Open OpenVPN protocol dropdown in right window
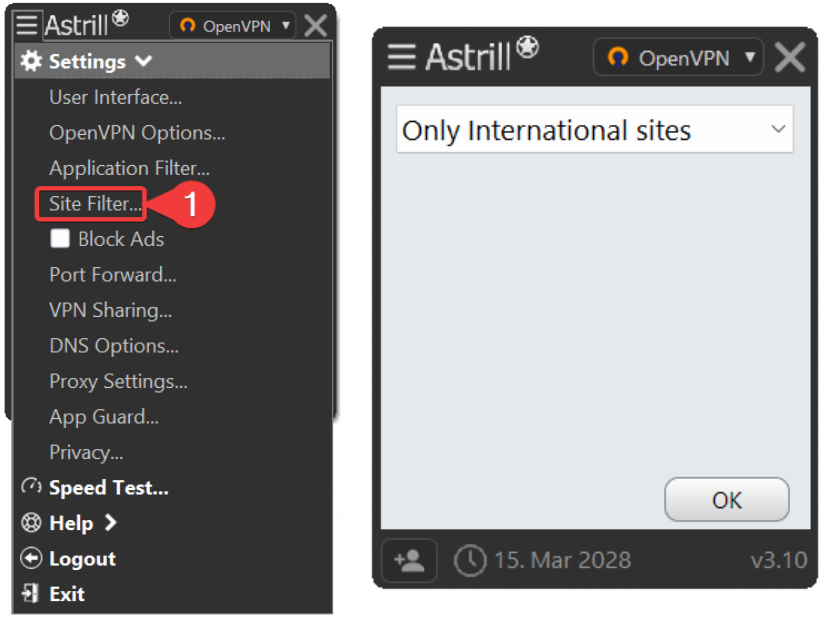Screen dimensions: 826x619 pos(678,57)
